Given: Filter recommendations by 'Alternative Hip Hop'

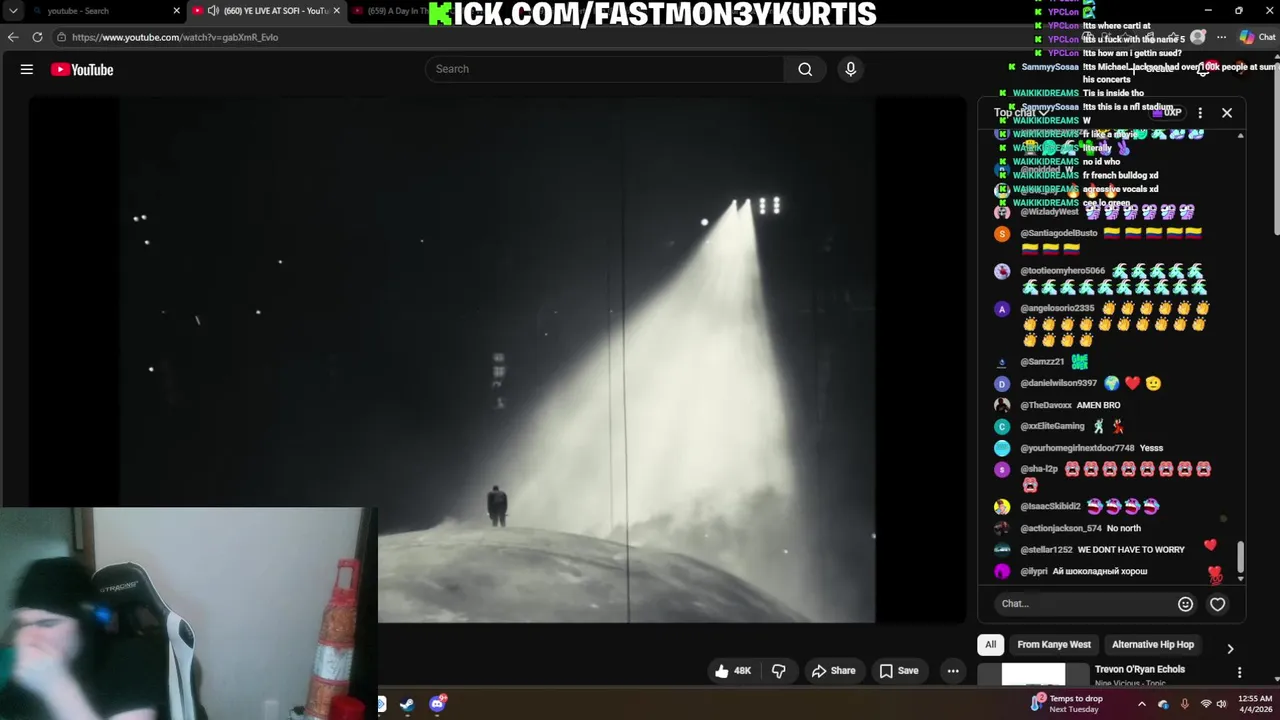Looking at the screenshot, I should click(x=1153, y=645).
